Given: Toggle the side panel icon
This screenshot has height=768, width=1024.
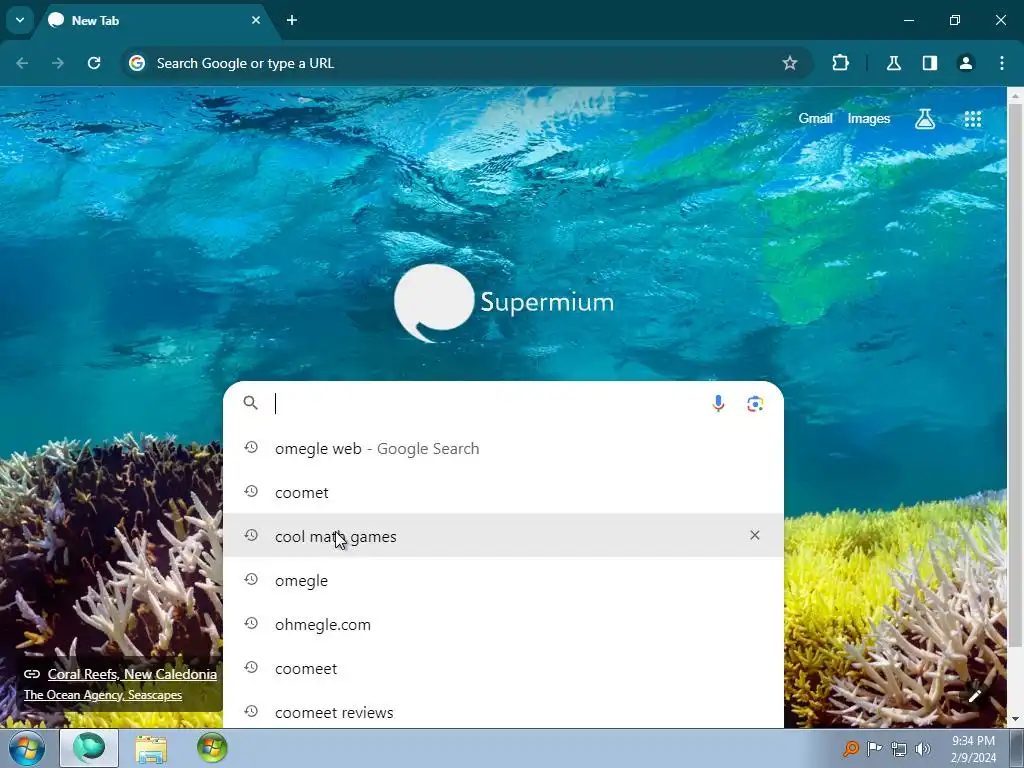Looking at the screenshot, I should click(930, 63).
